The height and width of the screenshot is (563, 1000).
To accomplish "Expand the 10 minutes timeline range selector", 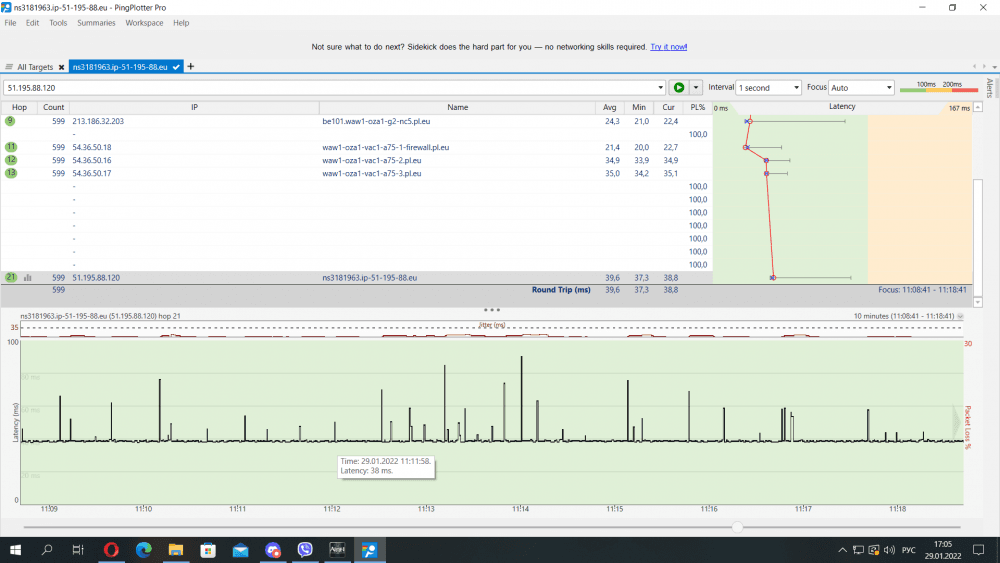I will [x=961, y=316].
